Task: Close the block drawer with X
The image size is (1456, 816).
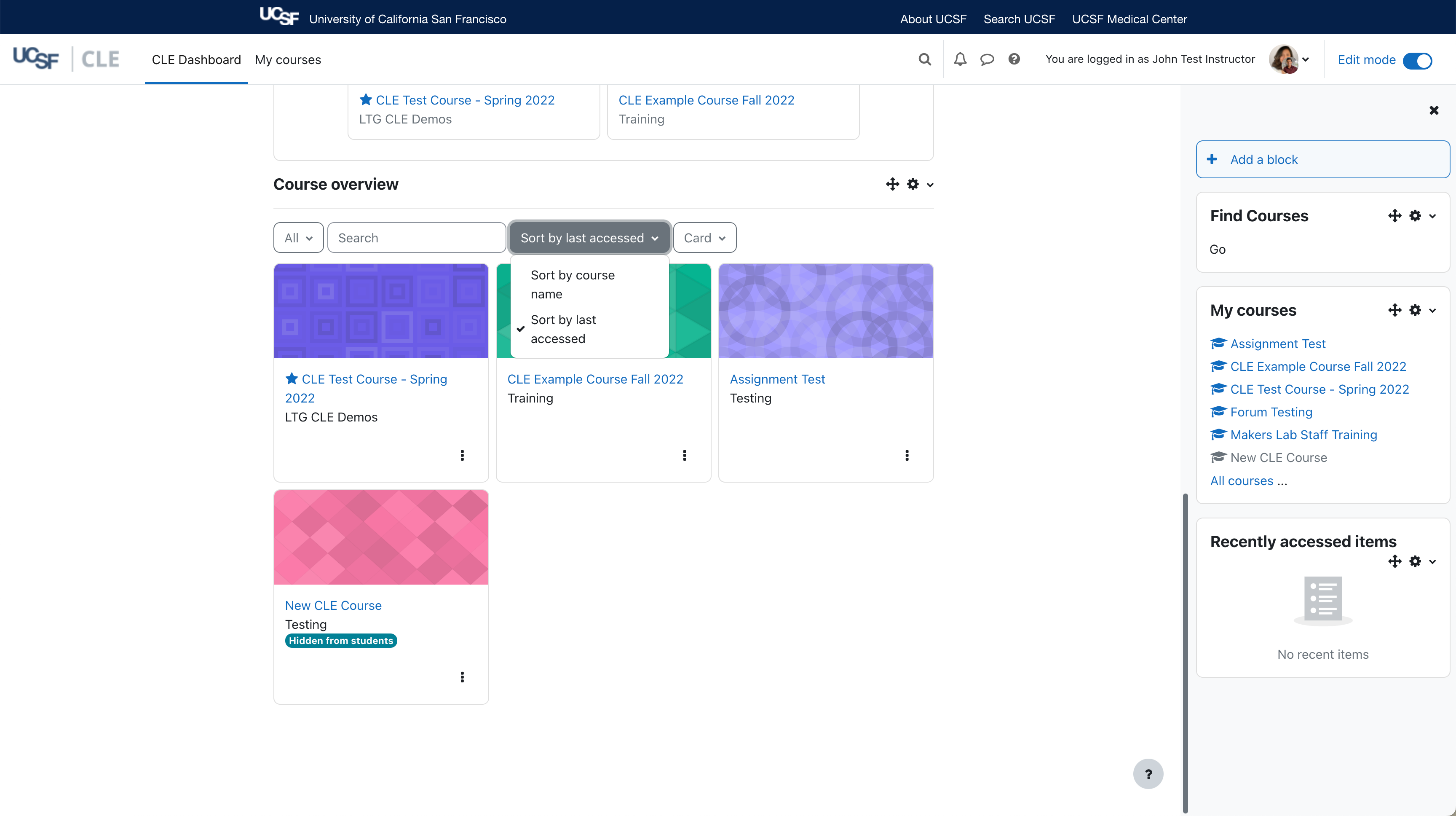Action: [x=1433, y=110]
